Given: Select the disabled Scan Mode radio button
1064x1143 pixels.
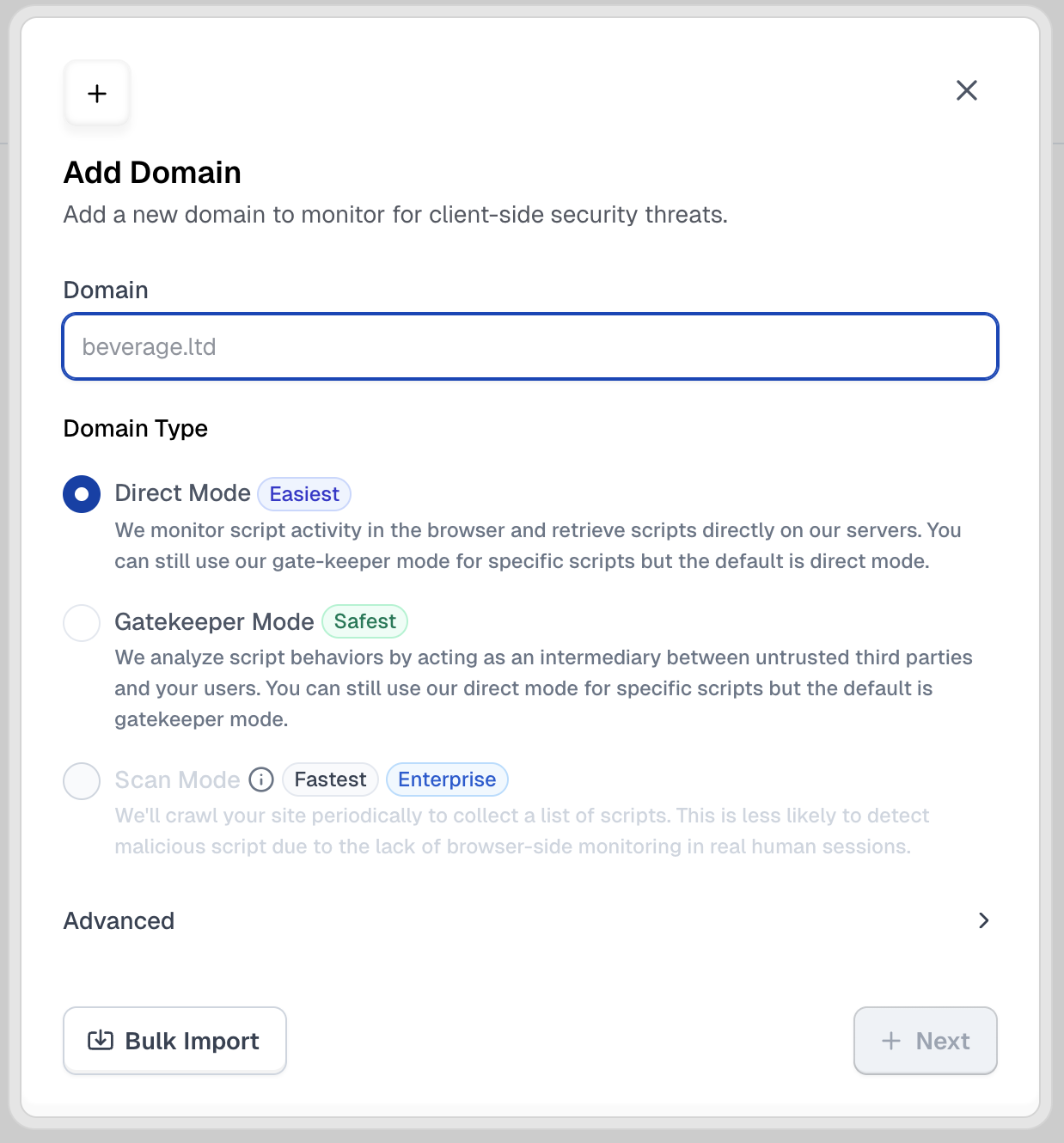Looking at the screenshot, I should pyautogui.click(x=81, y=781).
